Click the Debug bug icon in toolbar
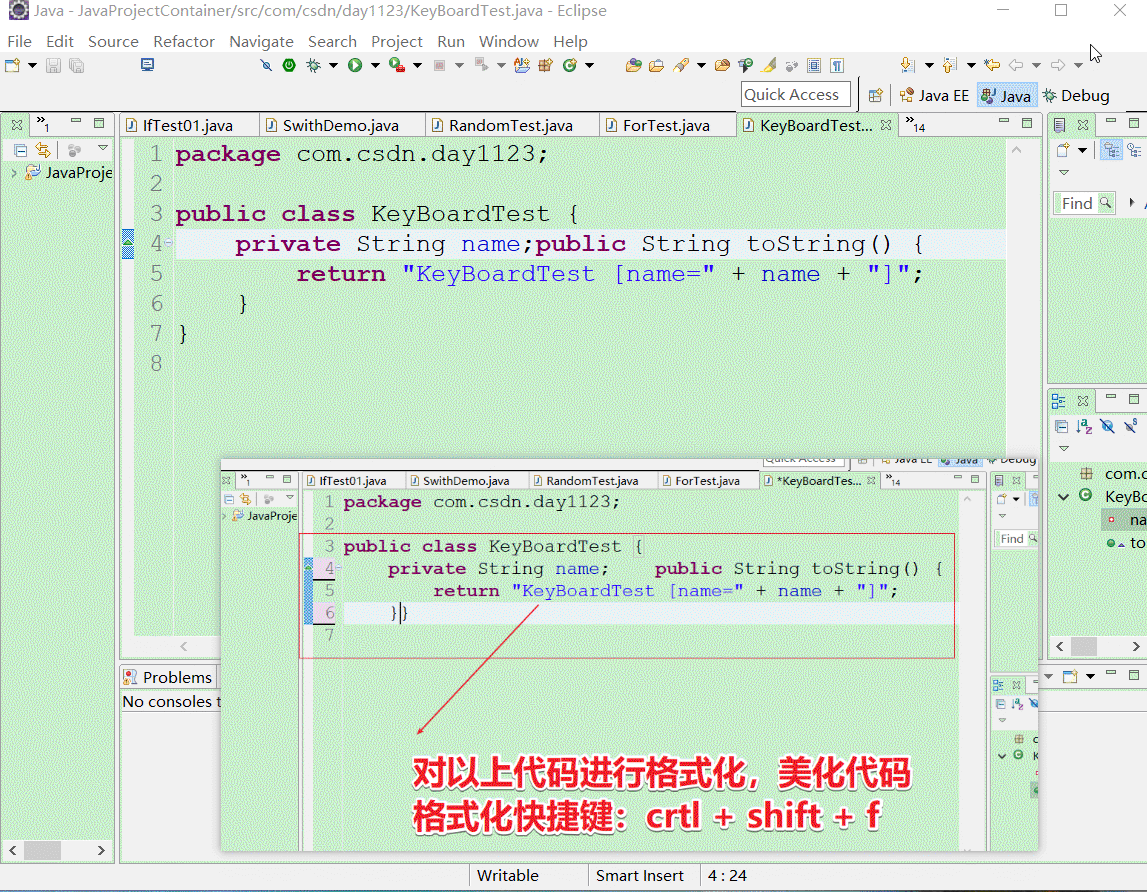This screenshot has height=892, width=1147. coord(313,65)
